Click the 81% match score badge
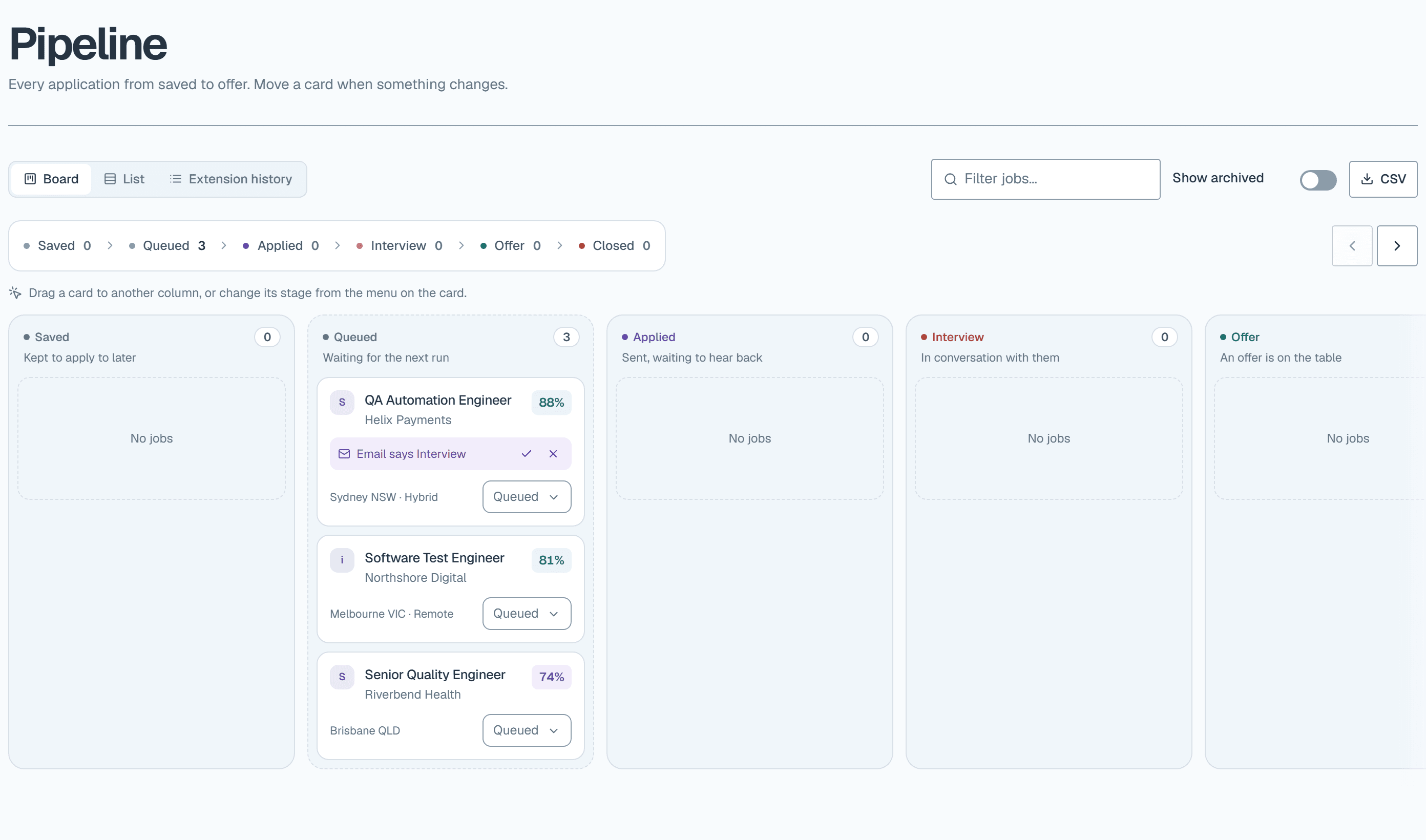Image resolution: width=1426 pixels, height=840 pixels. 551,560
